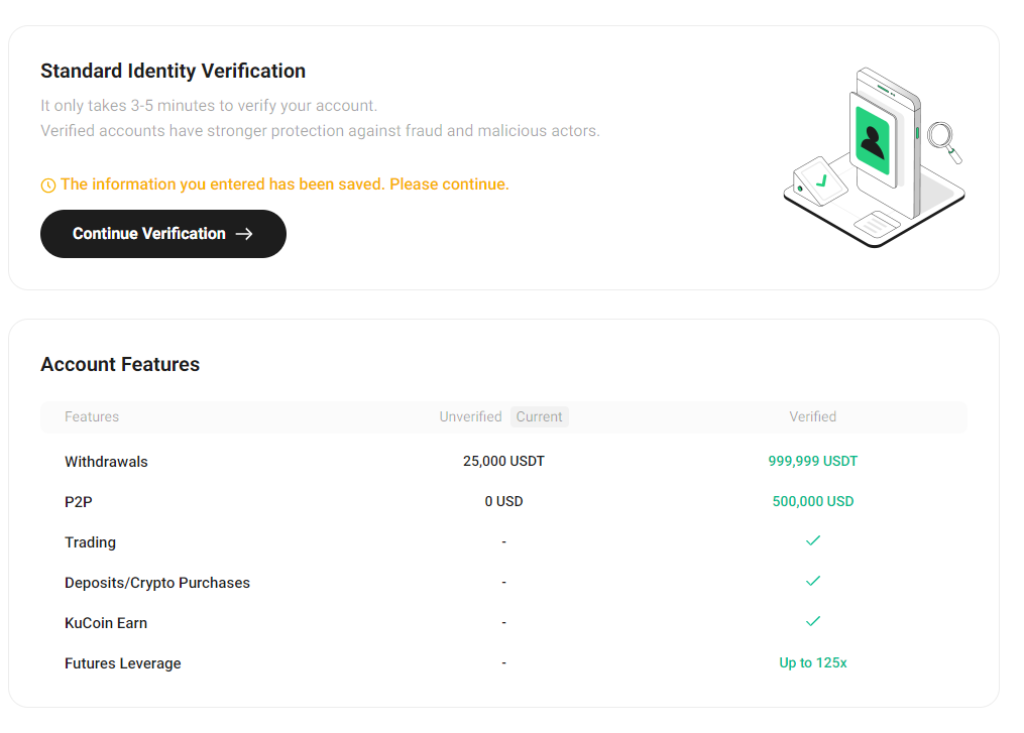Select the Up to 125x Futures Leverage text
Image resolution: width=1024 pixels, height=733 pixels.
tap(813, 663)
